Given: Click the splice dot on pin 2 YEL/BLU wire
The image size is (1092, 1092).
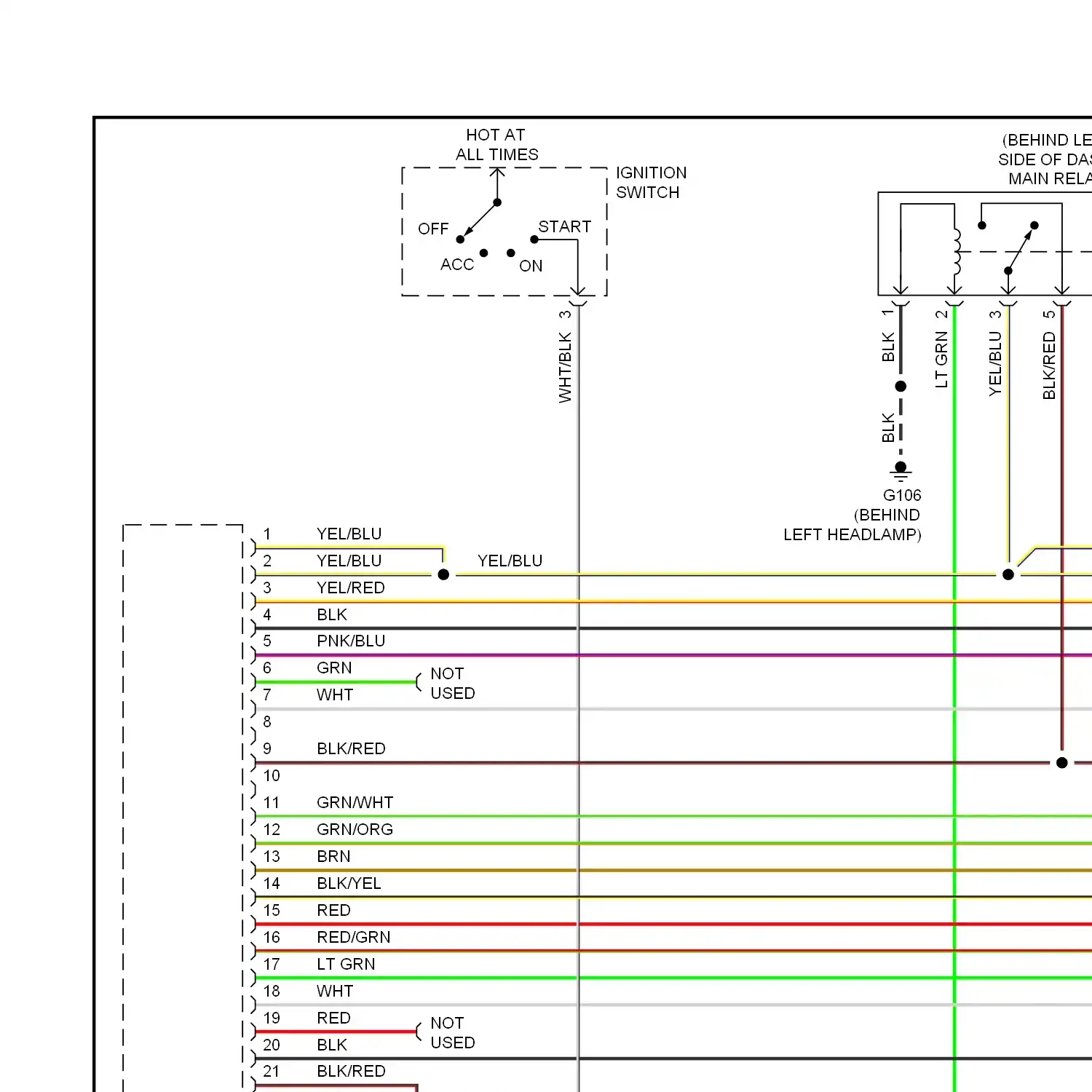Looking at the screenshot, I should click(443, 574).
